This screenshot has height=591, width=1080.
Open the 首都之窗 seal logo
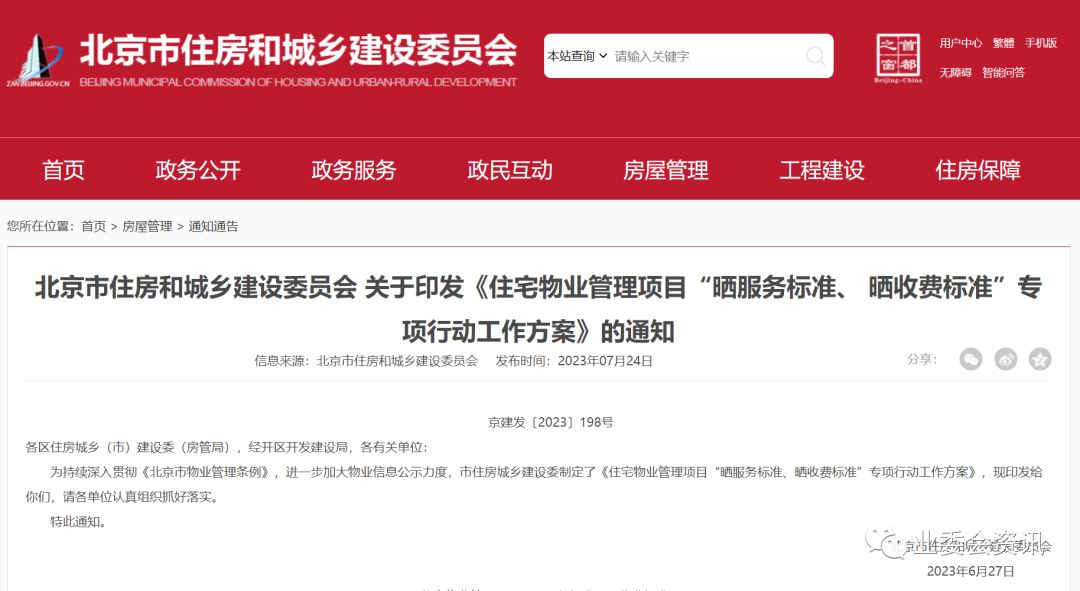(x=898, y=58)
